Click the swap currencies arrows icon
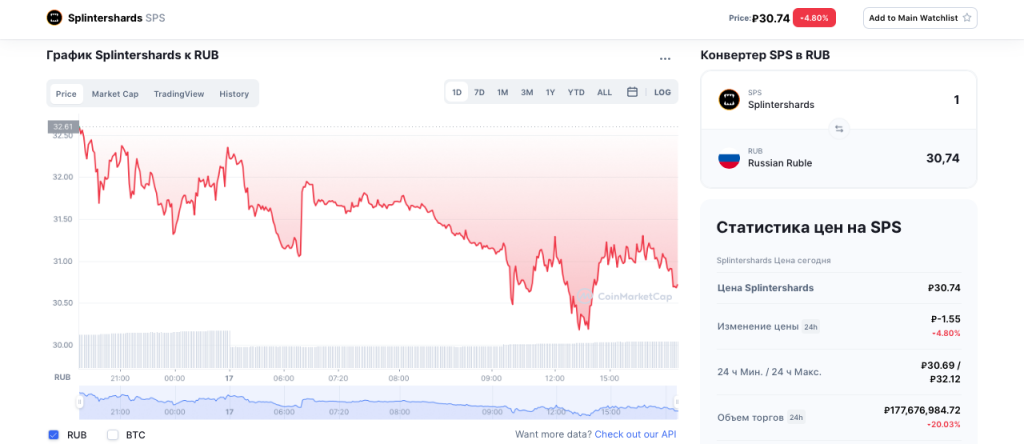This screenshot has height=444, width=1024. pyautogui.click(x=839, y=128)
